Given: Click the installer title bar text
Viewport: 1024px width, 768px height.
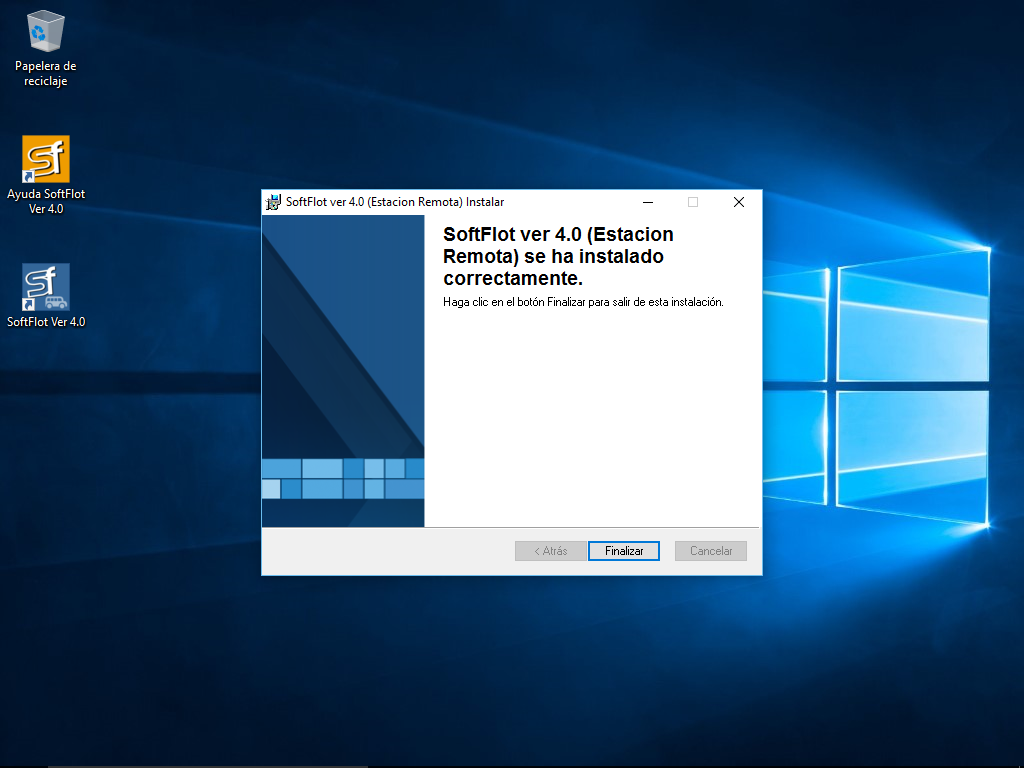Looking at the screenshot, I should coord(395,202).
